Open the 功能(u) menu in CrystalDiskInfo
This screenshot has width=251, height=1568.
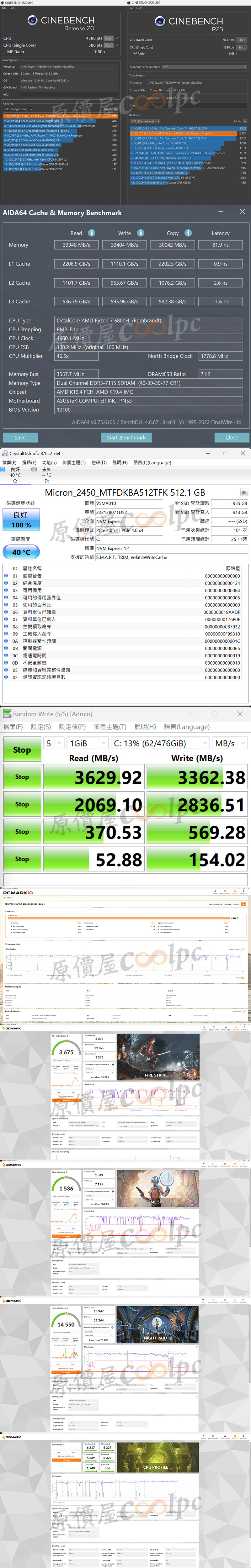pyautogui.click(x=49, y=462)
